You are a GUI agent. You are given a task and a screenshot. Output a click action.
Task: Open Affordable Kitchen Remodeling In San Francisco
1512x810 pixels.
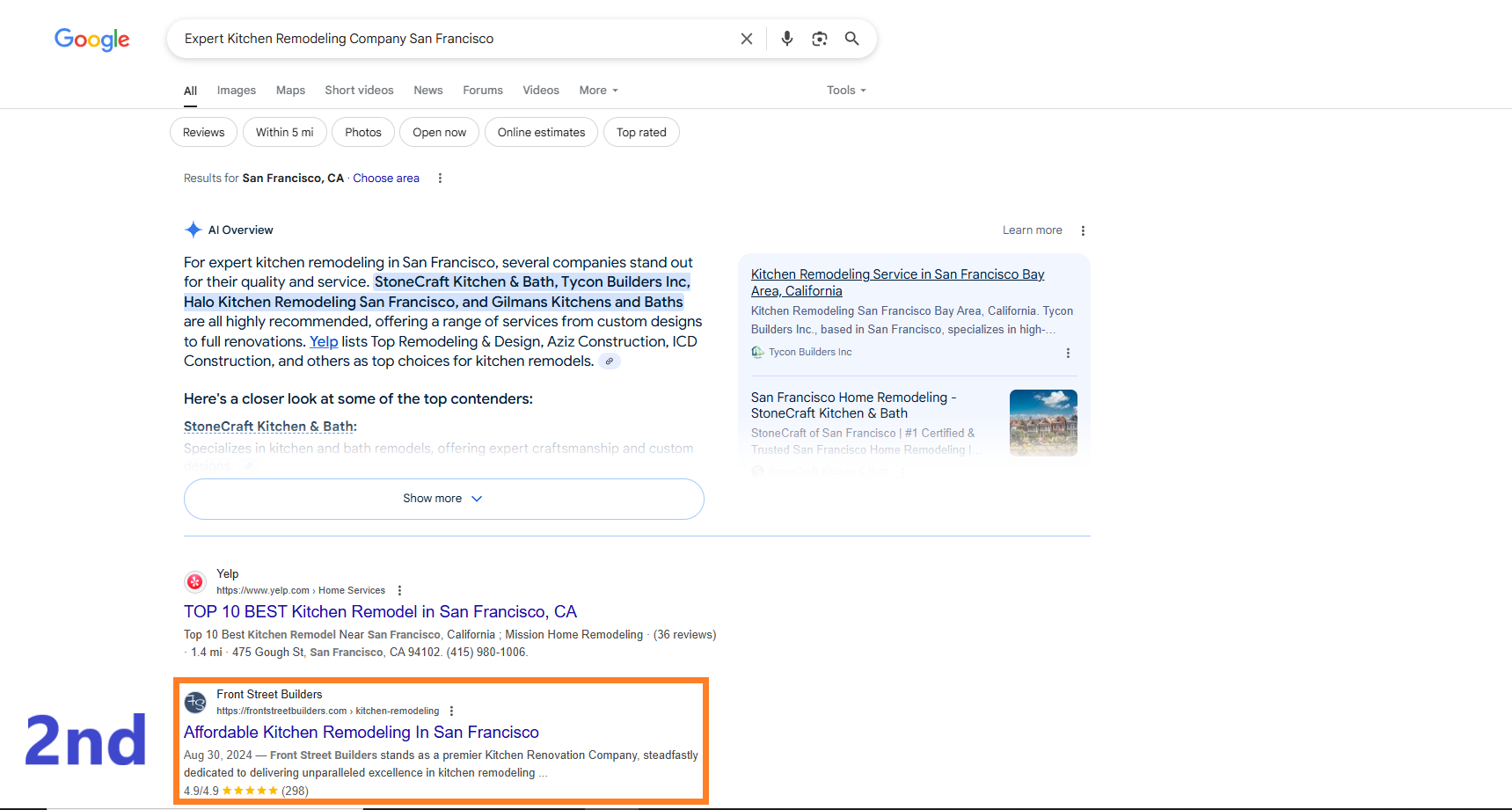pos(361,733)
